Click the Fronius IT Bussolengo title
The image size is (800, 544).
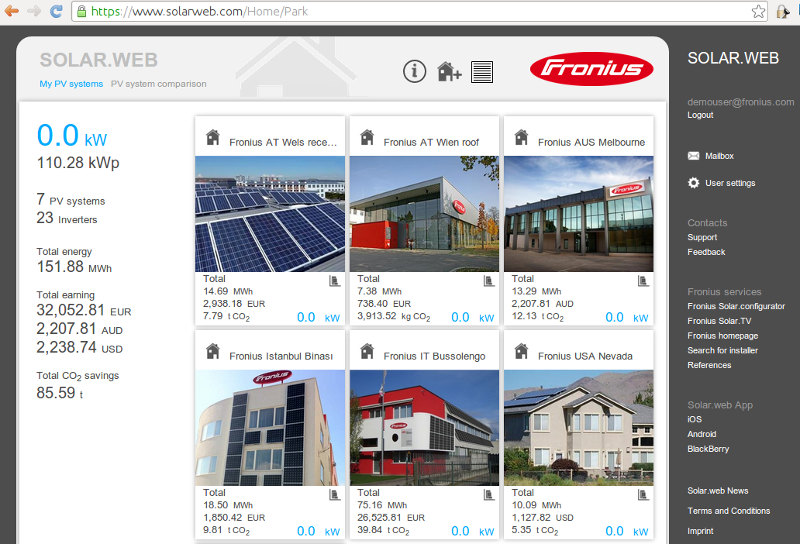[434, 356]
